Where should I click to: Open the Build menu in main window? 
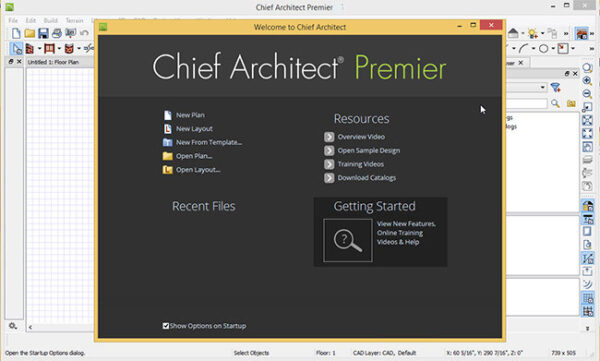[x=51, y=20]
